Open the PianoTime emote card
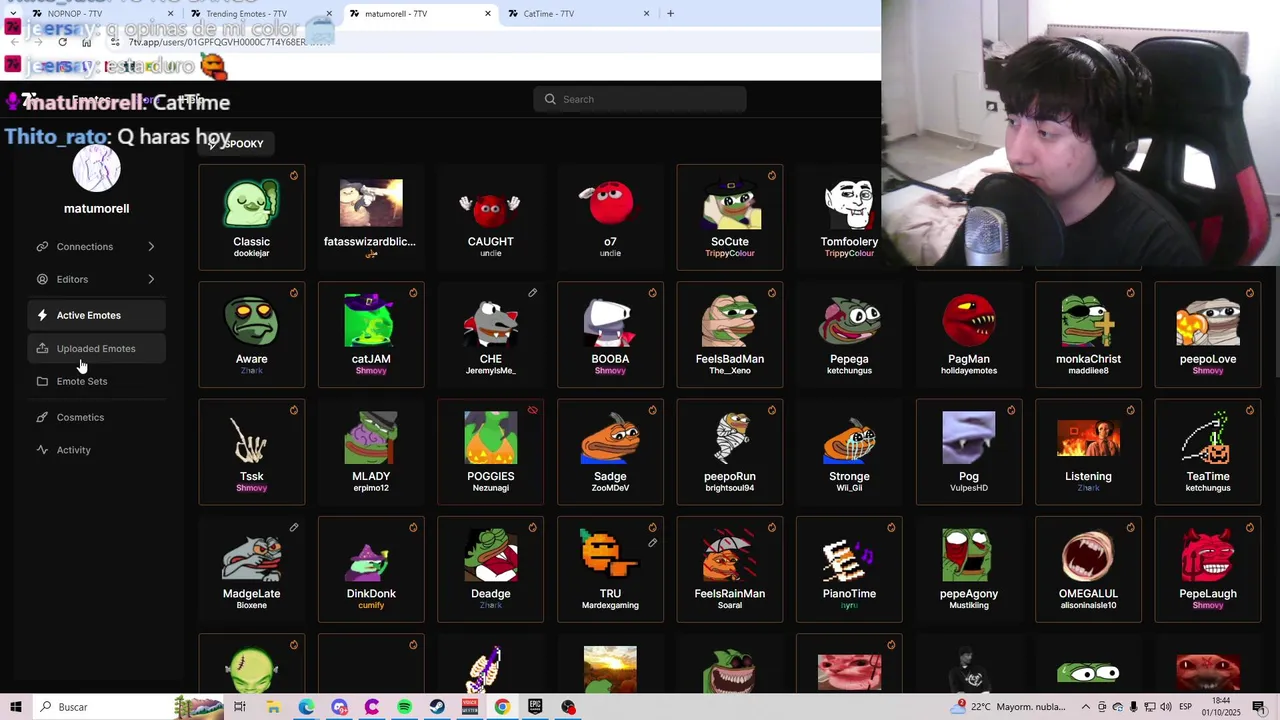This screenshot has width=1280, height=720. 849,568
